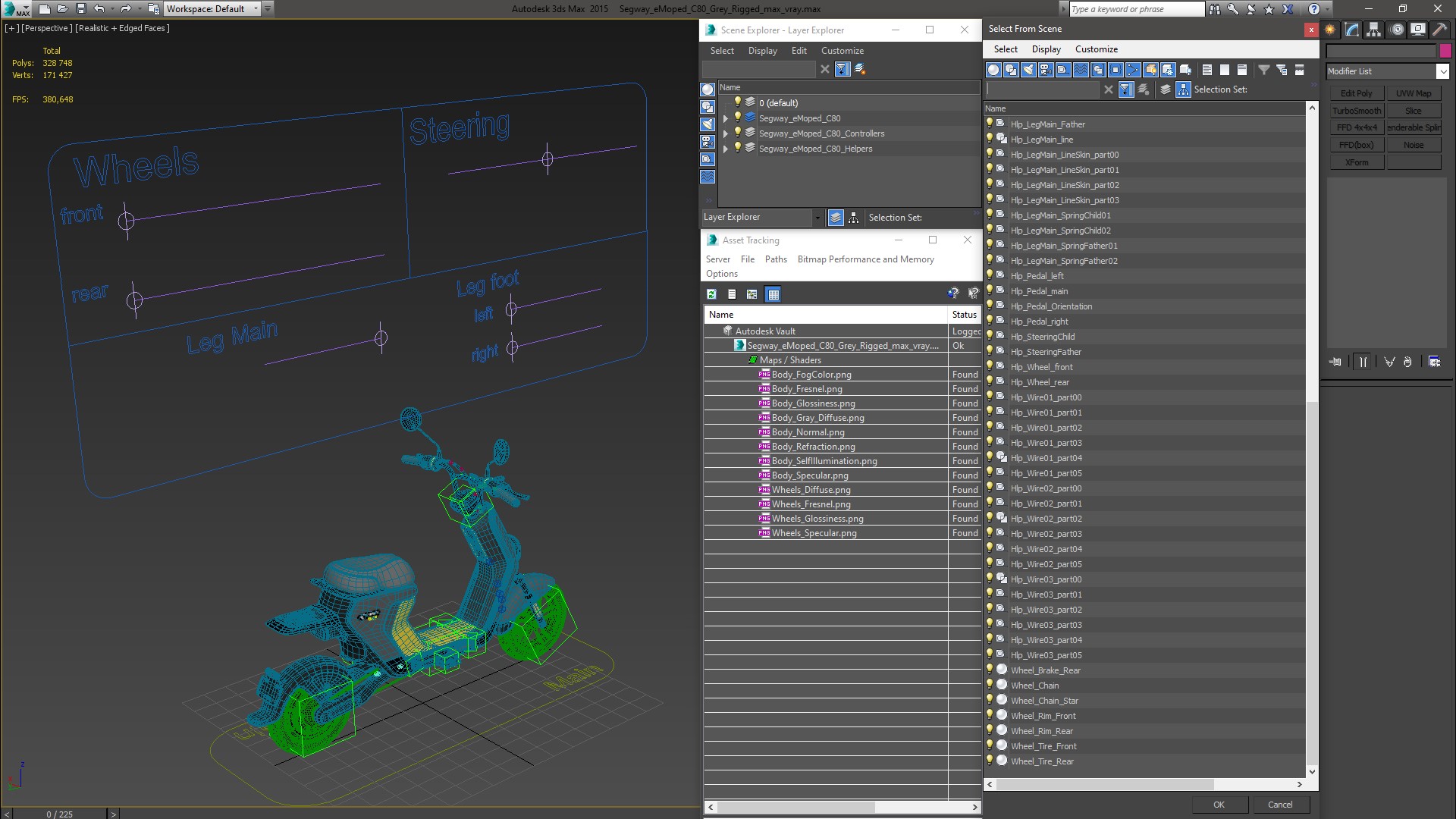
Task: Click the list view icon in Asset Tracking toolbar
Action: pyautogui.click(x=731, y=294)
